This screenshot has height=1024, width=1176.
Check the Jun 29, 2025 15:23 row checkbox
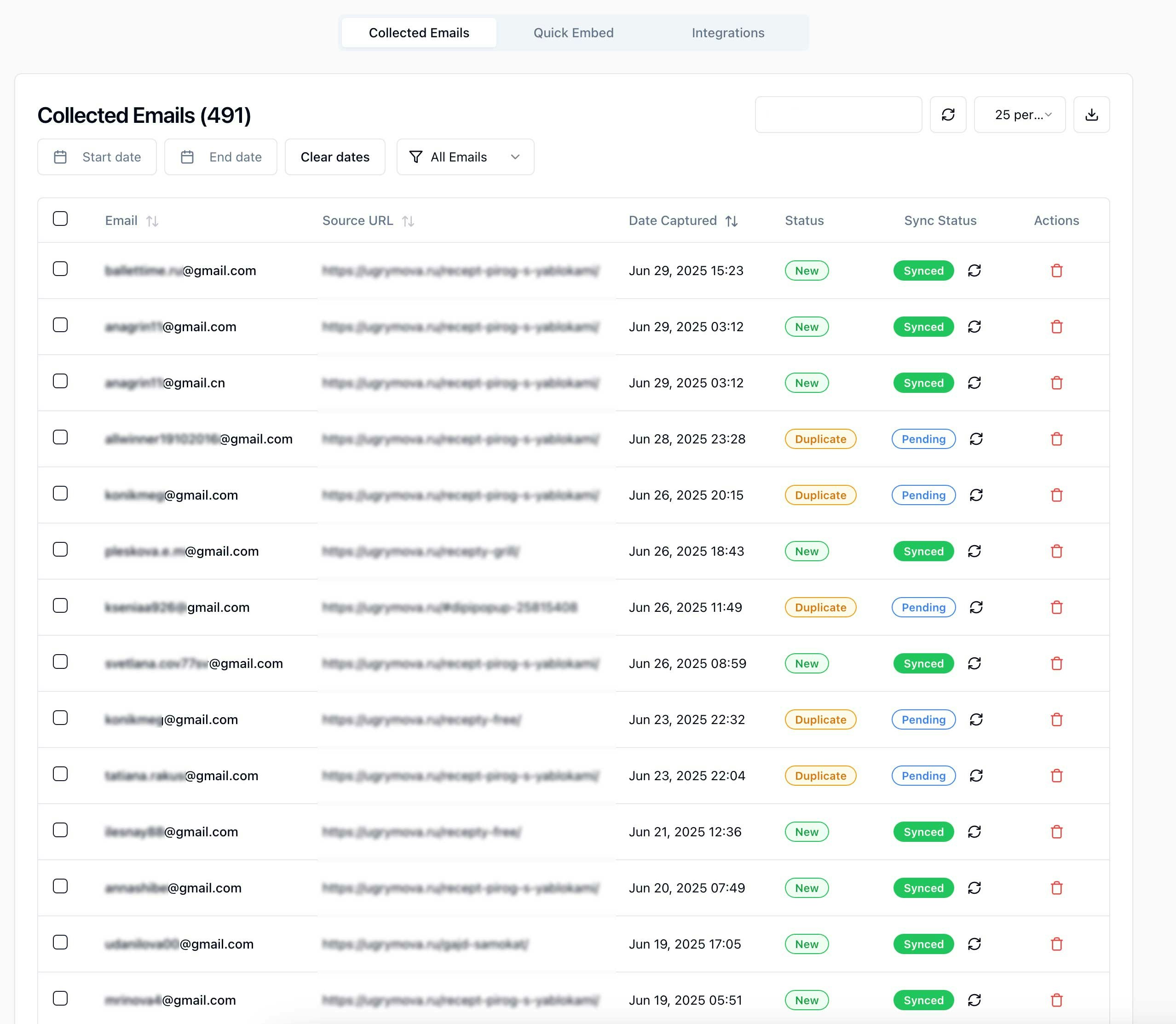point(60,269)
